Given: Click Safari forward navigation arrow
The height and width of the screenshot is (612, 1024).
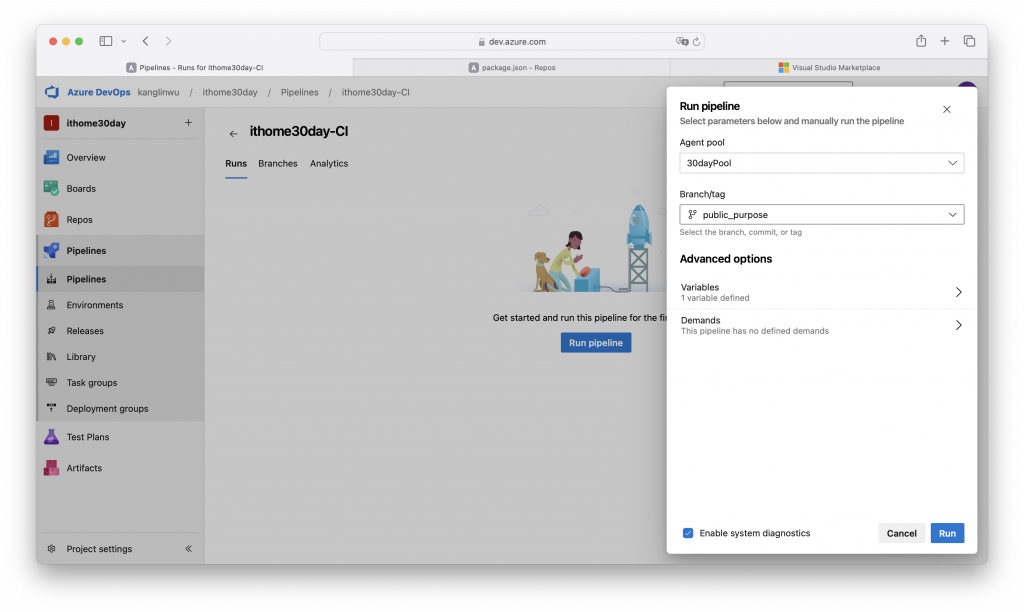Looking at the screenshot, I should tap(168, 41).
